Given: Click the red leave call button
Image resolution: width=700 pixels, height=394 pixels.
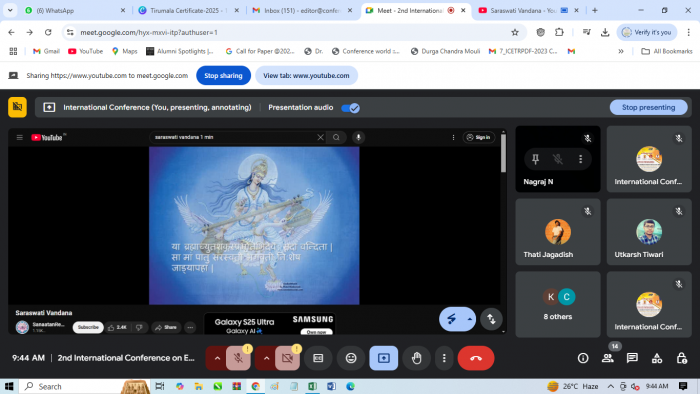Looking at the screenshot, I should [476, 358].
